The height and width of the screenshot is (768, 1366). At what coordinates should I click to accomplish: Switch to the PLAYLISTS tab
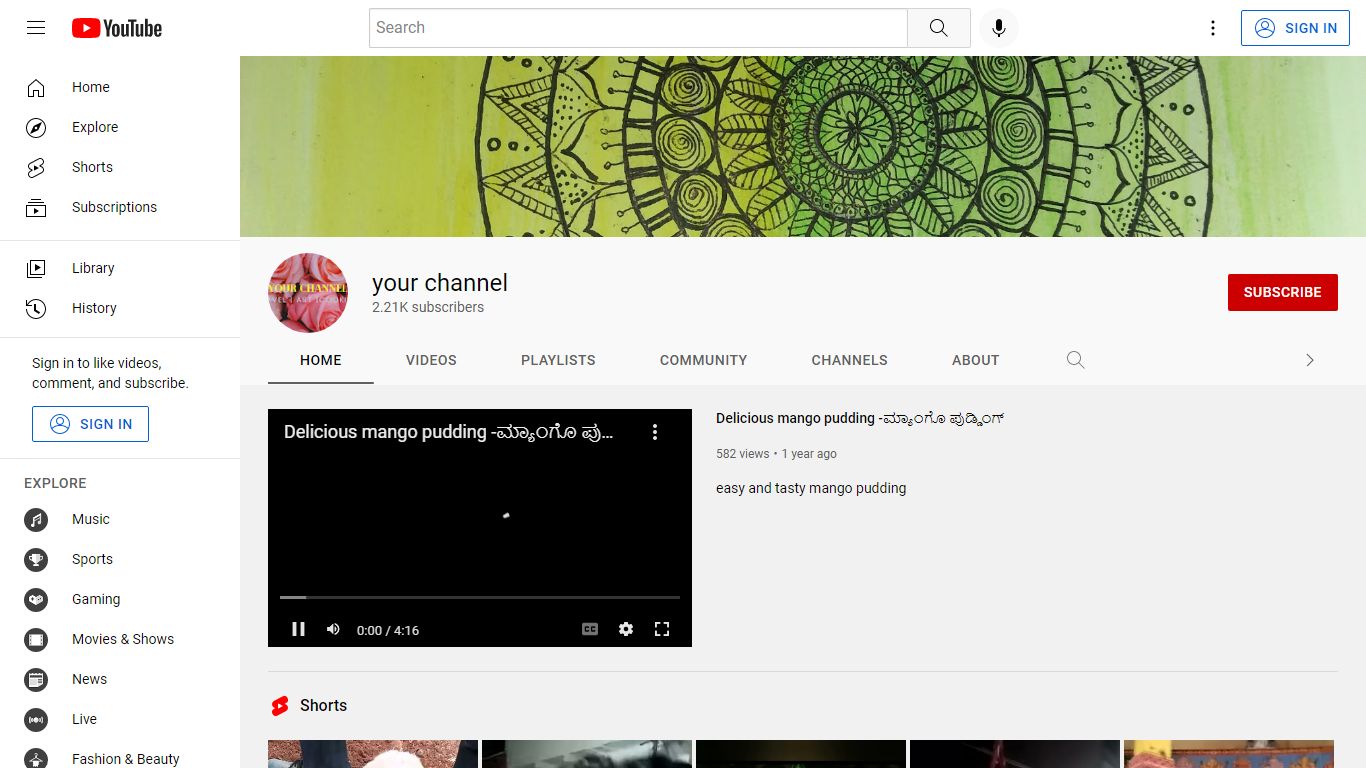(558, 360)
